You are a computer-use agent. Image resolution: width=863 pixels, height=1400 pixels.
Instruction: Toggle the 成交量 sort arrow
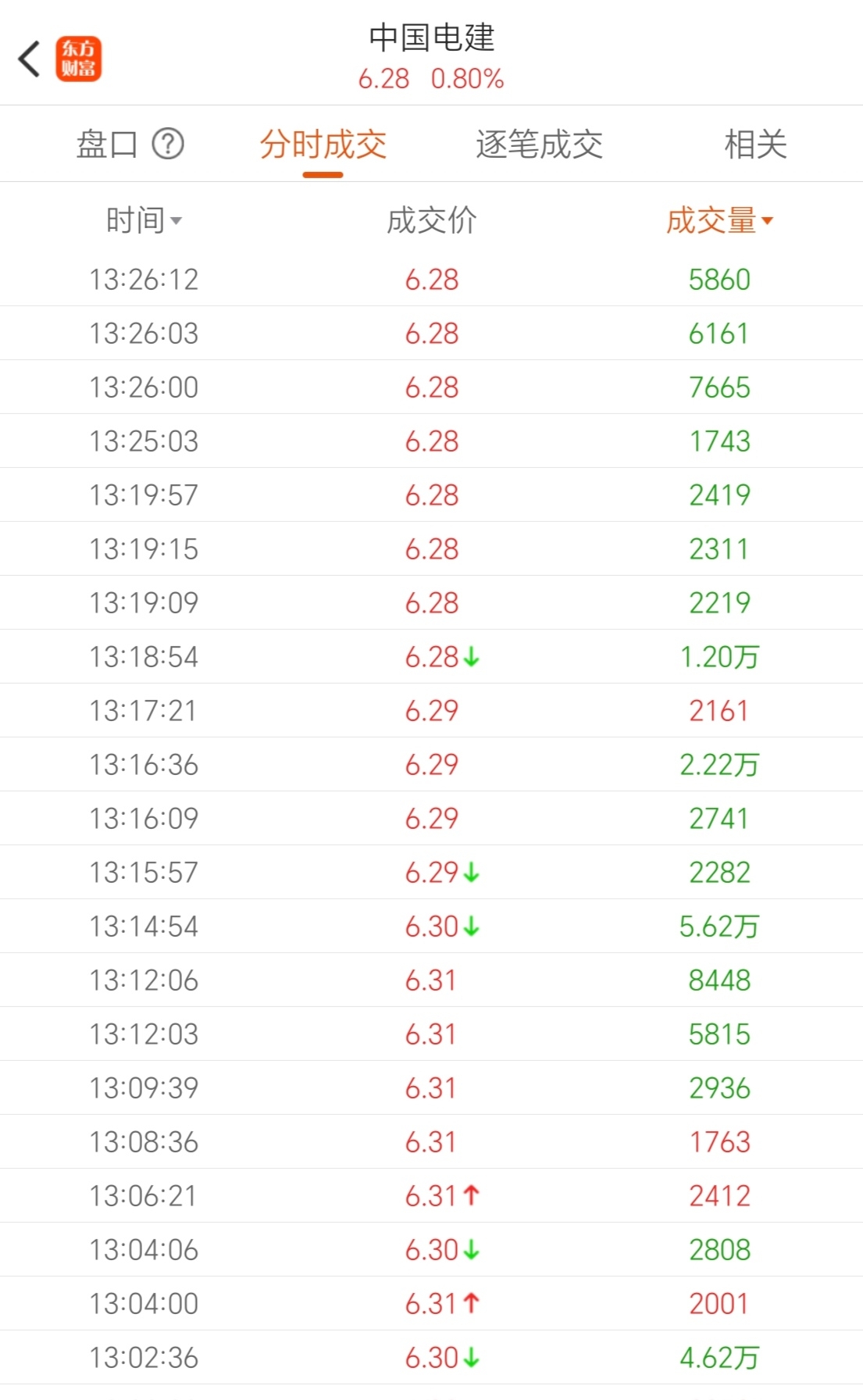(767, 221)
